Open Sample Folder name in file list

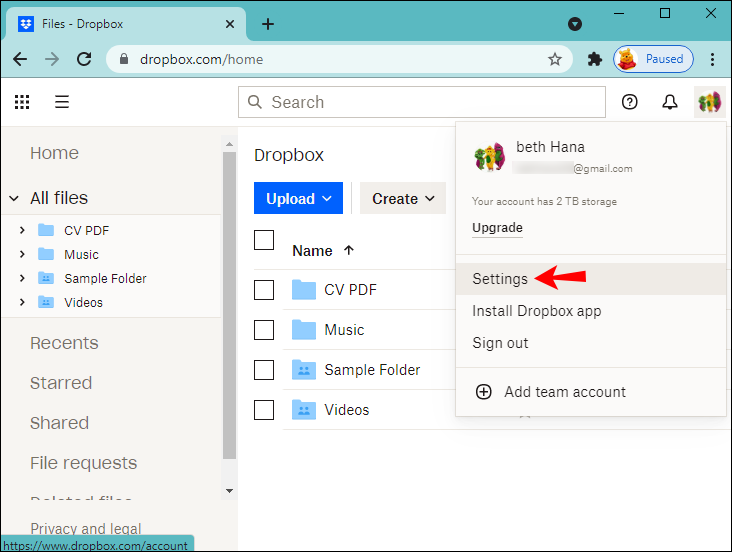coord(372,370)
